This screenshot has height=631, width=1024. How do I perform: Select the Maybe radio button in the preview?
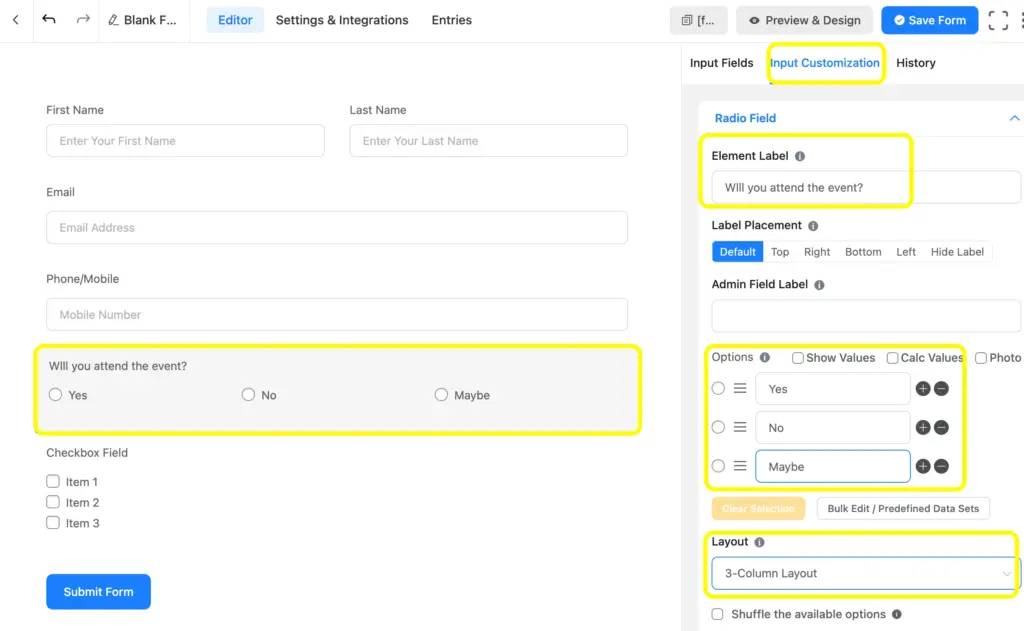pyautogui.click(x=441, y=395)
